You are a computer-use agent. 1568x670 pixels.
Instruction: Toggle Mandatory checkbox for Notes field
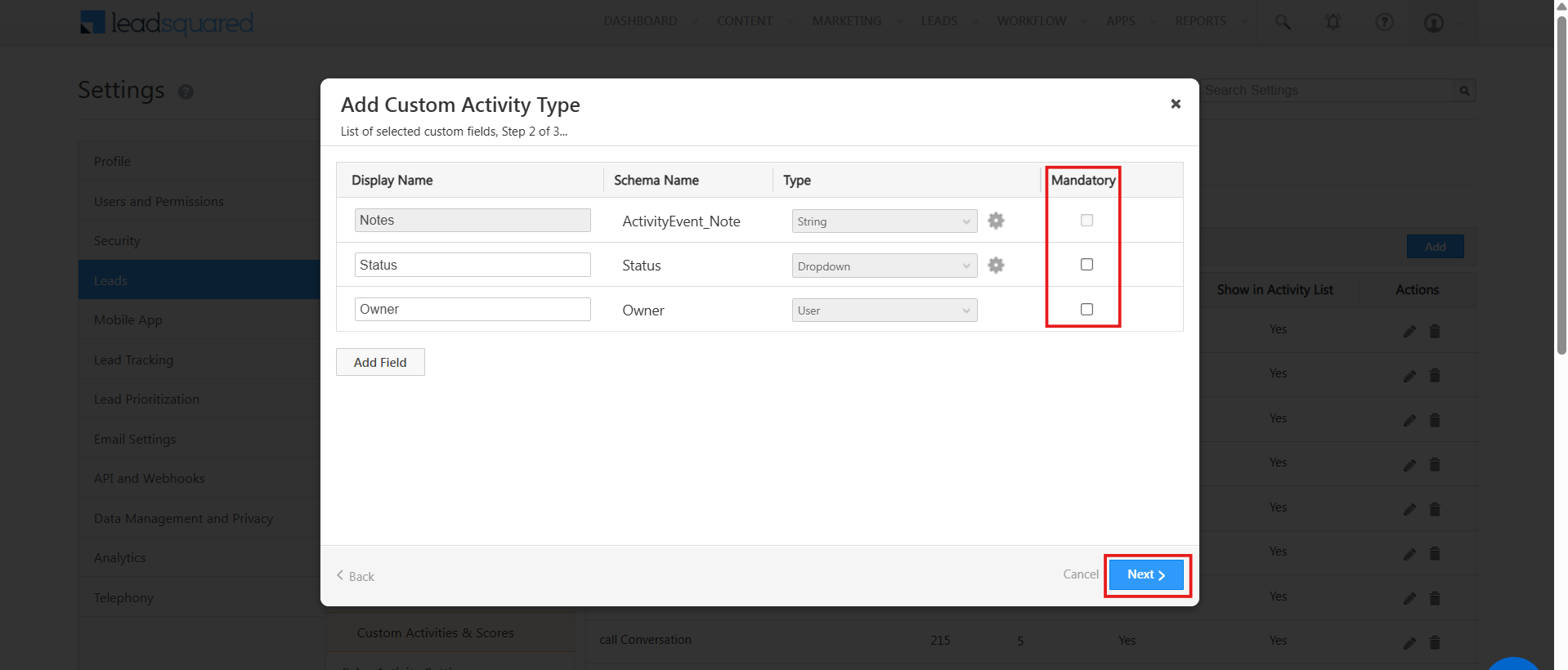tap(1086, 221)
